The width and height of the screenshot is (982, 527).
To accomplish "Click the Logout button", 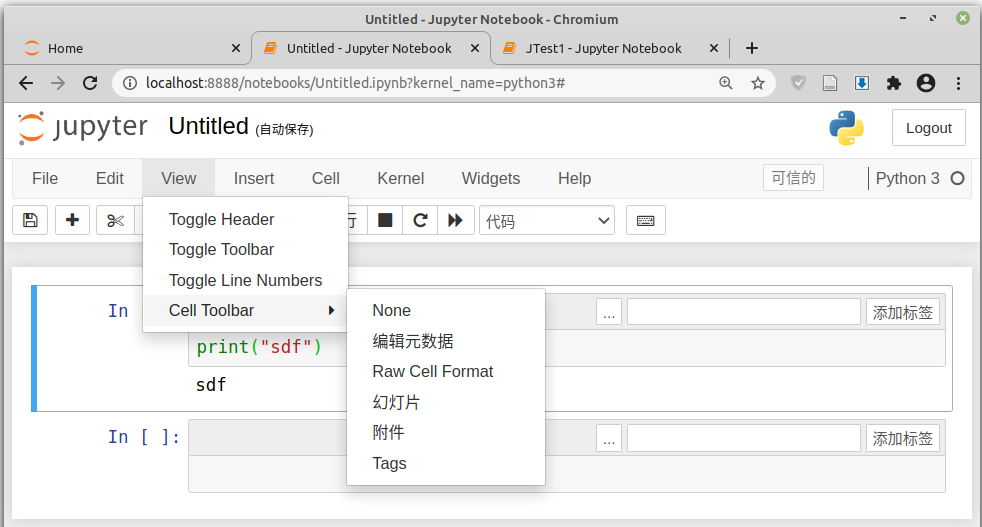I will [x=929, y=128].
